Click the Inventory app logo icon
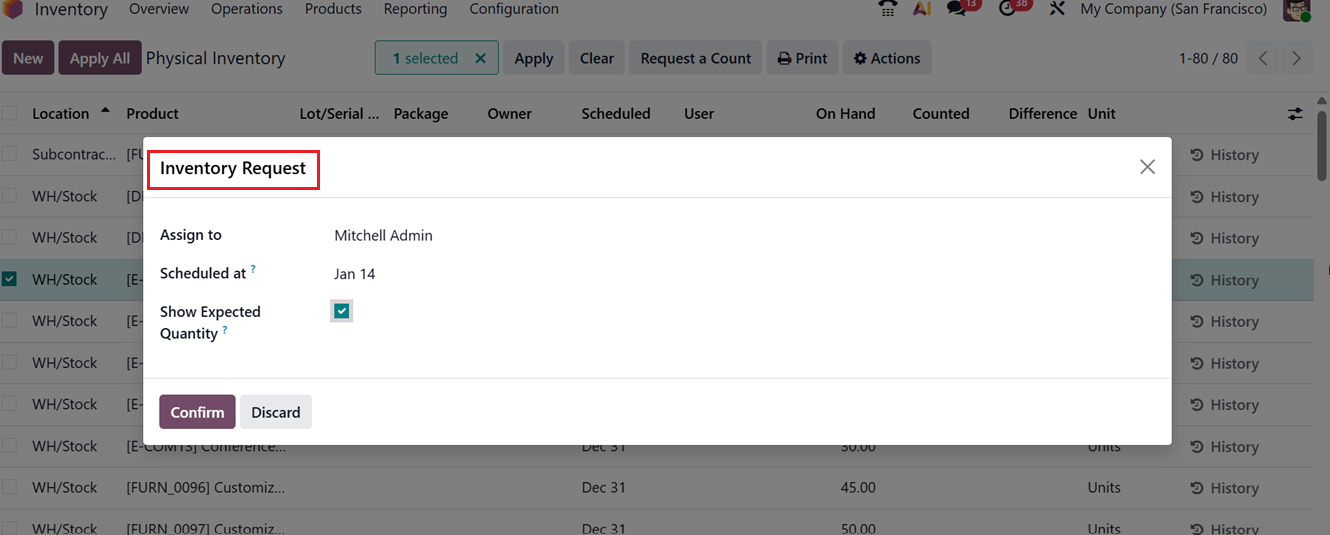1330x535 pixels. tap(13, 9)
